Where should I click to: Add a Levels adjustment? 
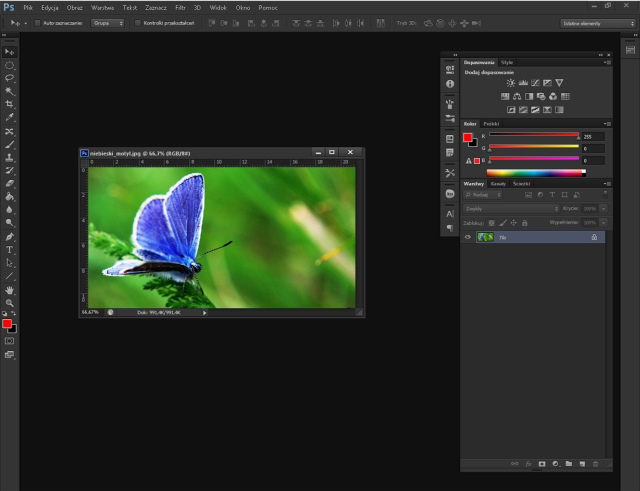tap(523, 83)
